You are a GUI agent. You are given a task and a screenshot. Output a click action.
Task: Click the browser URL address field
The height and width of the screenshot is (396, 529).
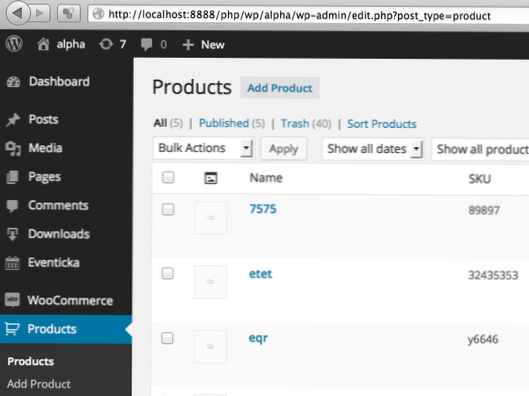click(x=308, y=15)
